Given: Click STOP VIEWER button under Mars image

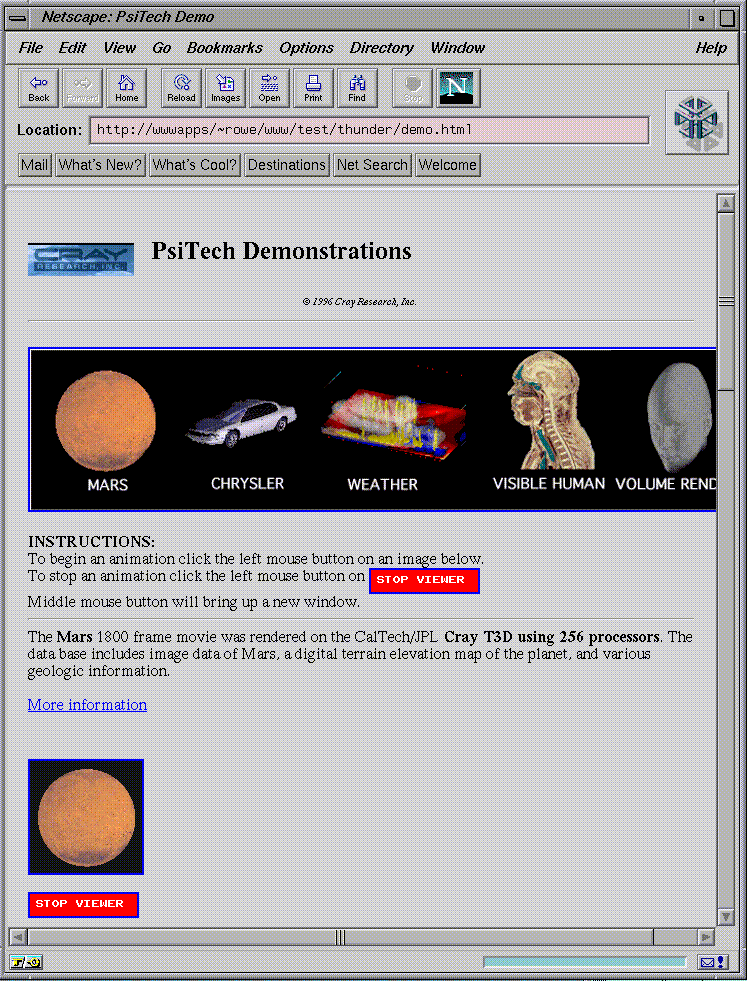Looking at the screenshot, I should tap(83, 905).
